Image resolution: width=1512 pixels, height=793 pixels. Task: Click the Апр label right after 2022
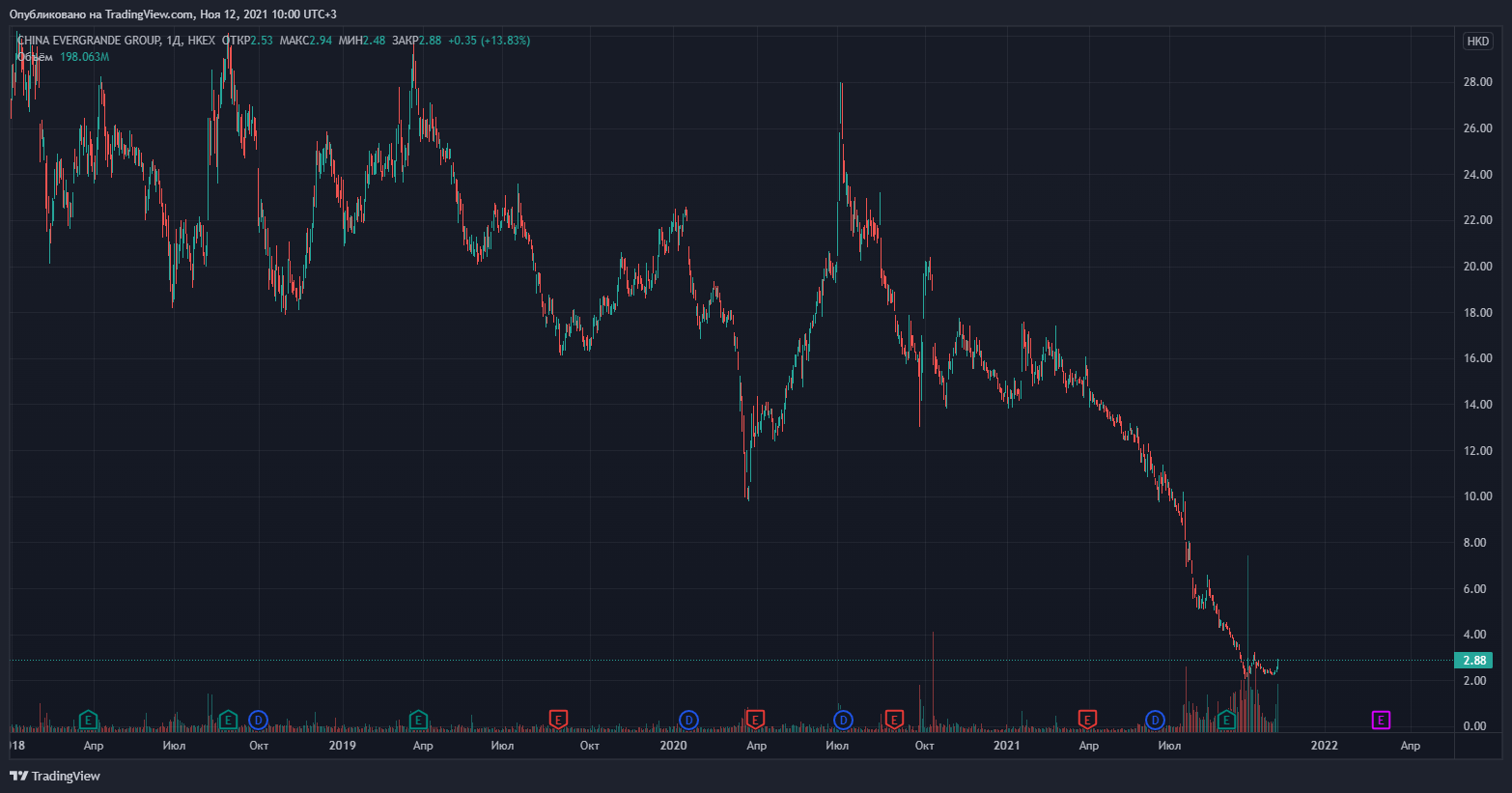coord(1411,746)
